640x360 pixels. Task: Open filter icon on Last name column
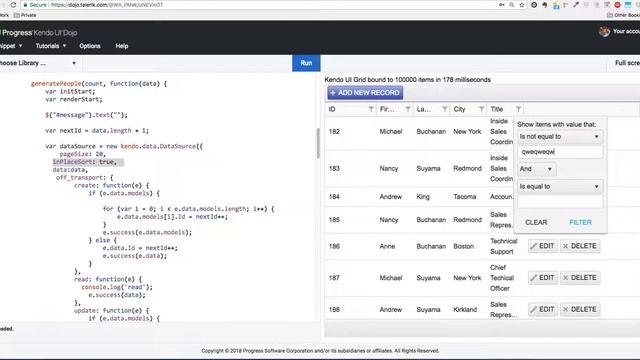point(444,109)
